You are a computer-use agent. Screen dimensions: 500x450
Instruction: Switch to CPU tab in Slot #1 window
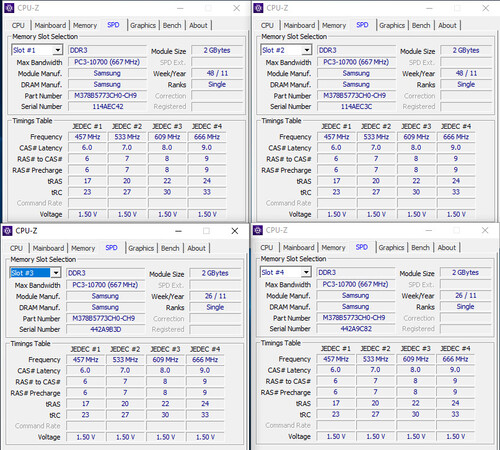(x=18, y=25)
